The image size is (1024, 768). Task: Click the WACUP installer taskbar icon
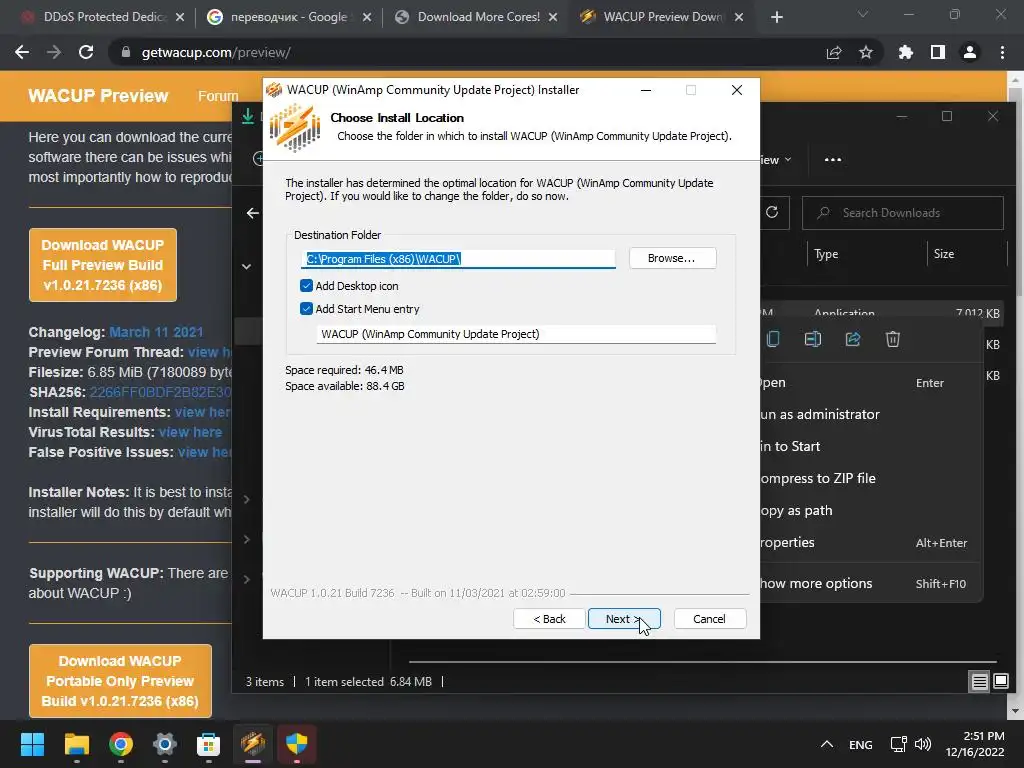pyautogui.click(x=253, y=744)
